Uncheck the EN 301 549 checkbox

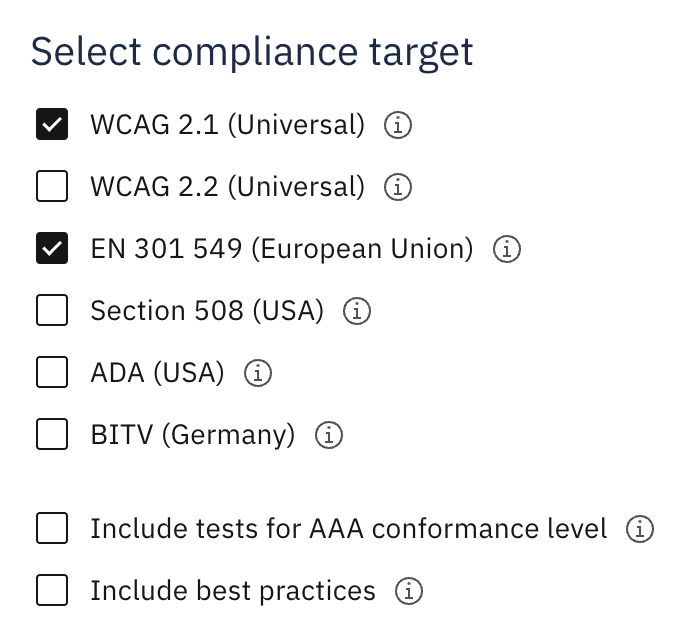point(52,248)
